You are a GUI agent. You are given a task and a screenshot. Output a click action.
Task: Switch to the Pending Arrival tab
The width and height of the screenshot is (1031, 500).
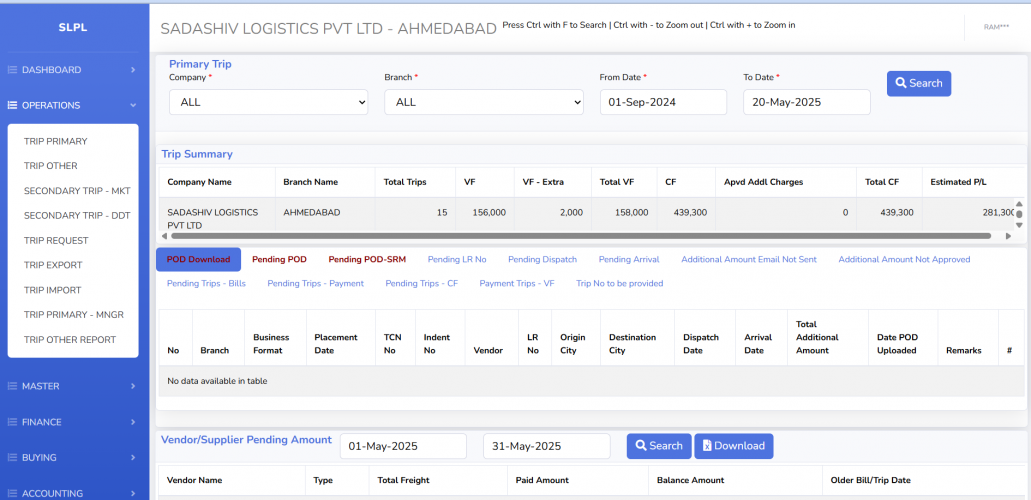click(629, 259)
